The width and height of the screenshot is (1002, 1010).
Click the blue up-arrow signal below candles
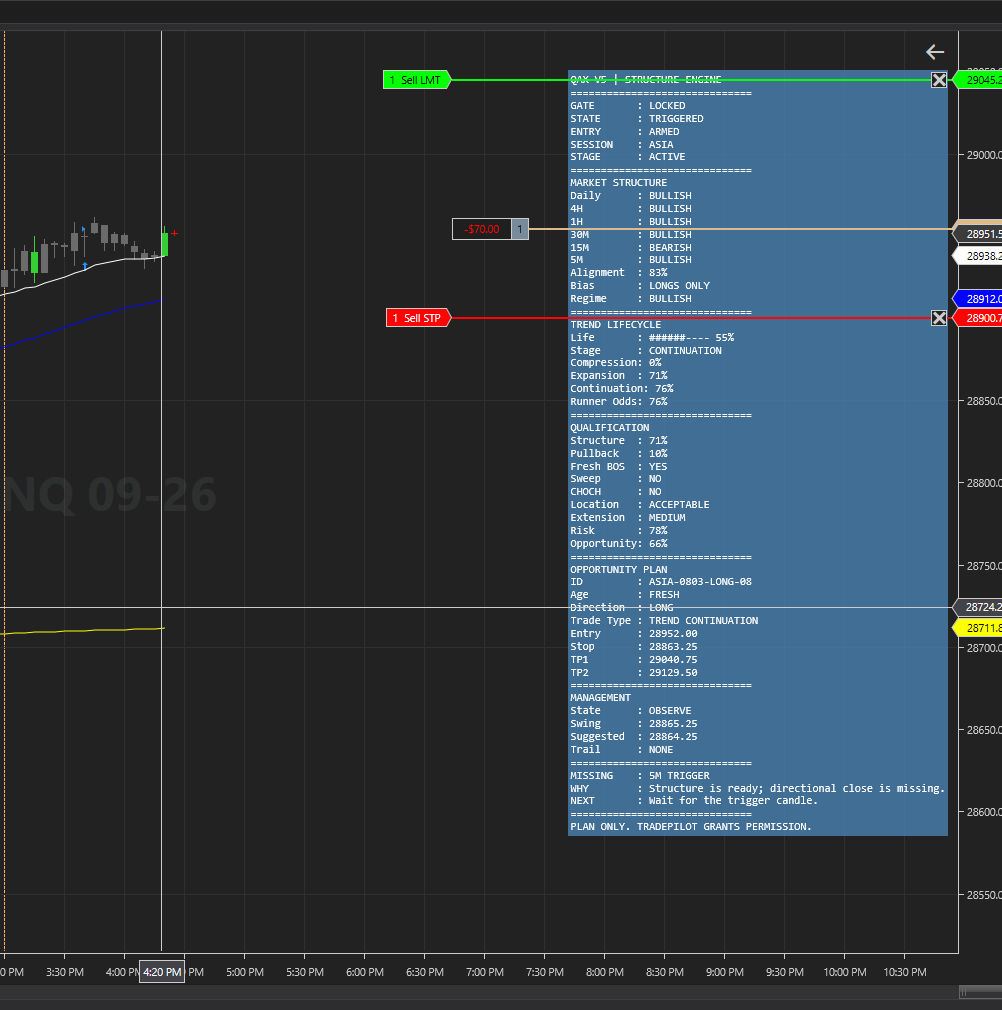click(85, 265)
